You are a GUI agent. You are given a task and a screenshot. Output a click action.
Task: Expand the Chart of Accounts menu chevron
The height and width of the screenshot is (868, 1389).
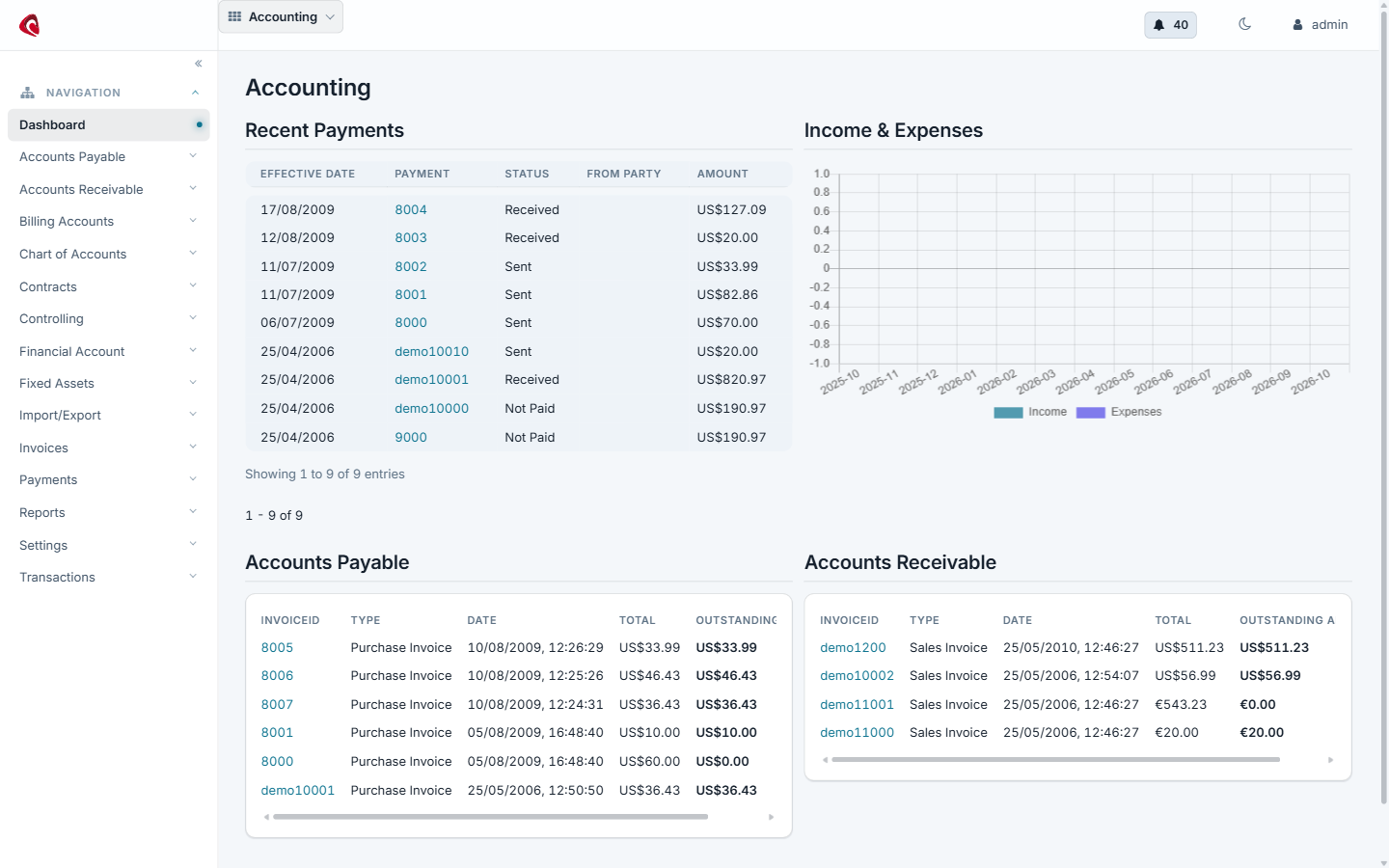tap(193, 254)
